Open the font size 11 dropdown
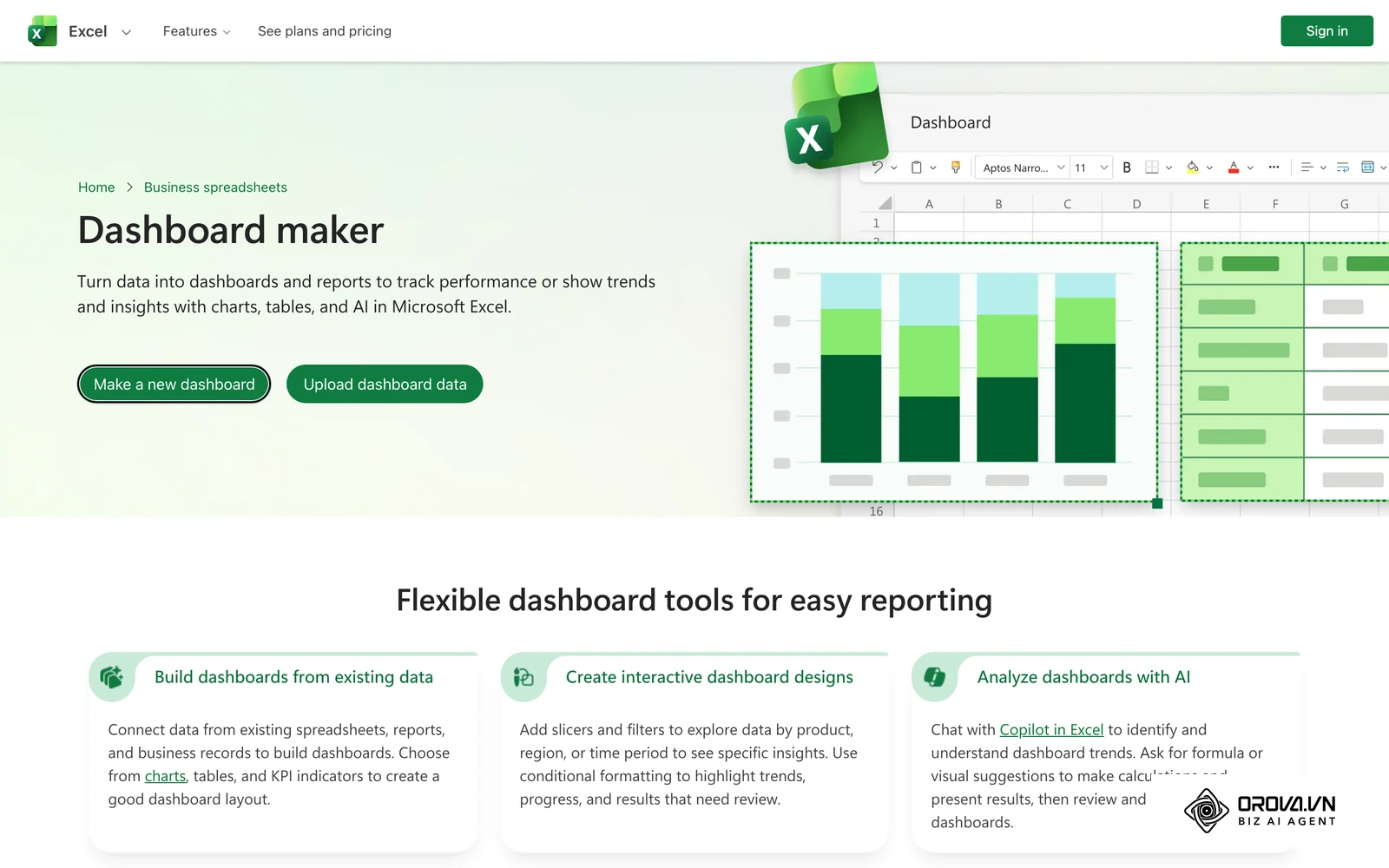This screenshot has height=868, width=1389. [1091, 168]
